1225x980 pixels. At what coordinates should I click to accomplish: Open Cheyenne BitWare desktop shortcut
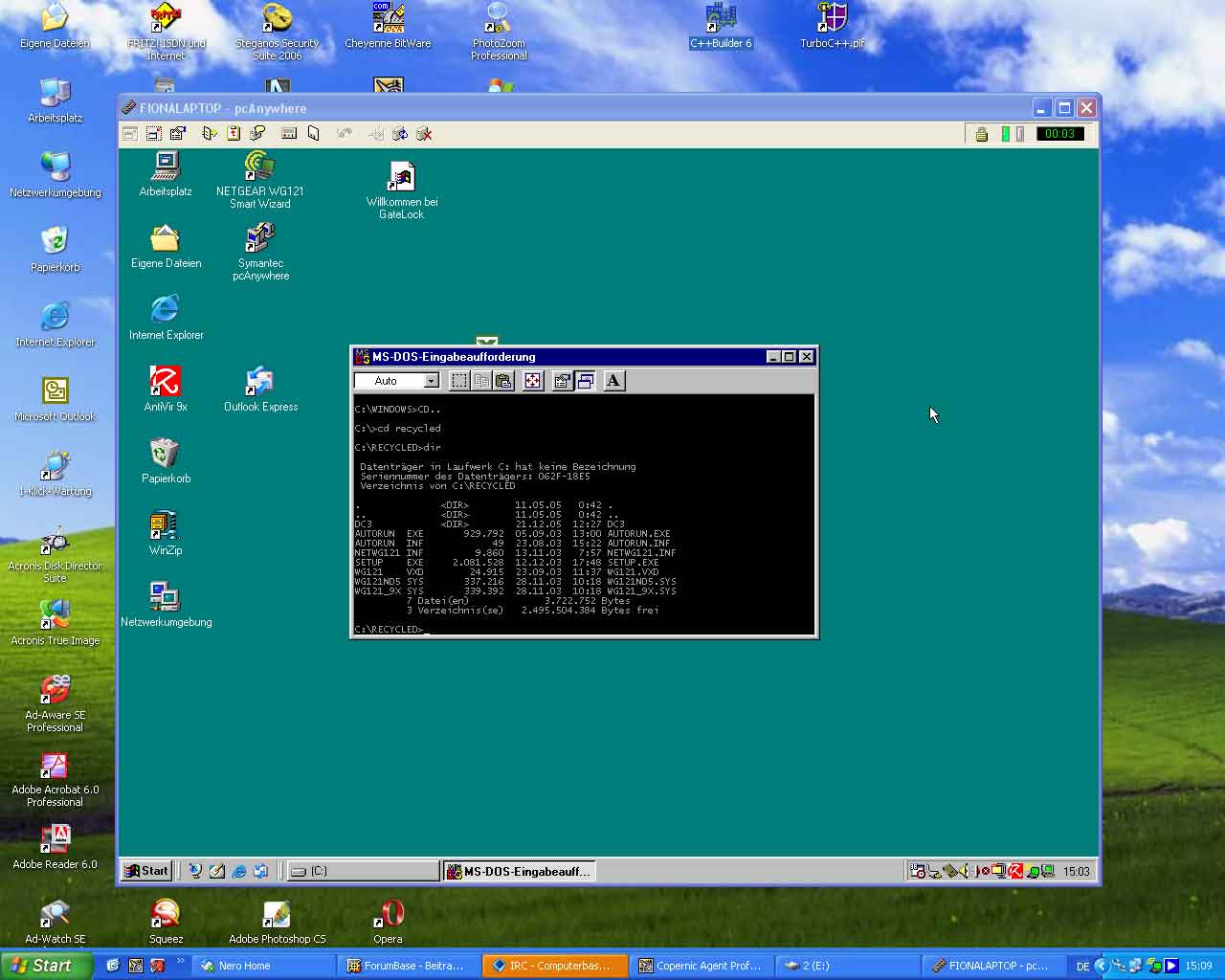[x=388, y=25]
